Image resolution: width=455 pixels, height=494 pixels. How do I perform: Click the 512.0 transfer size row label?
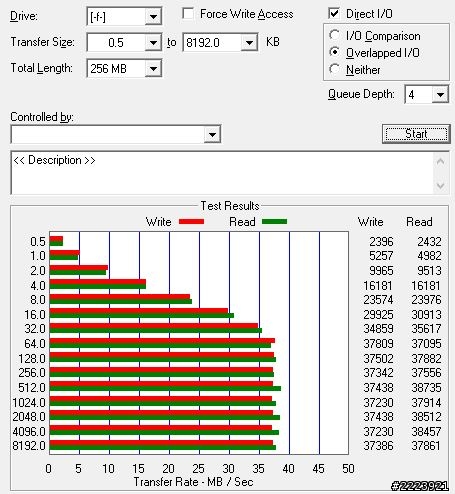pos(32,387)
